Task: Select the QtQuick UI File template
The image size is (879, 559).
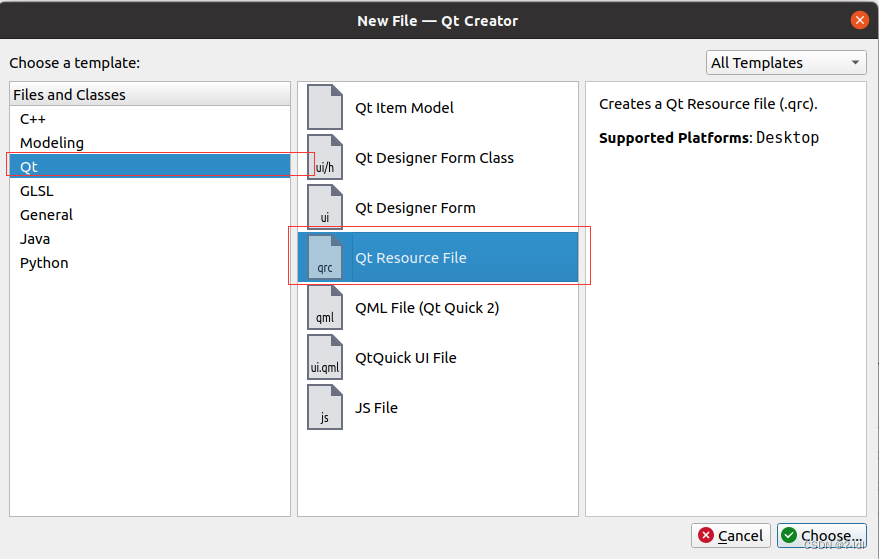Action: point(438,357)
